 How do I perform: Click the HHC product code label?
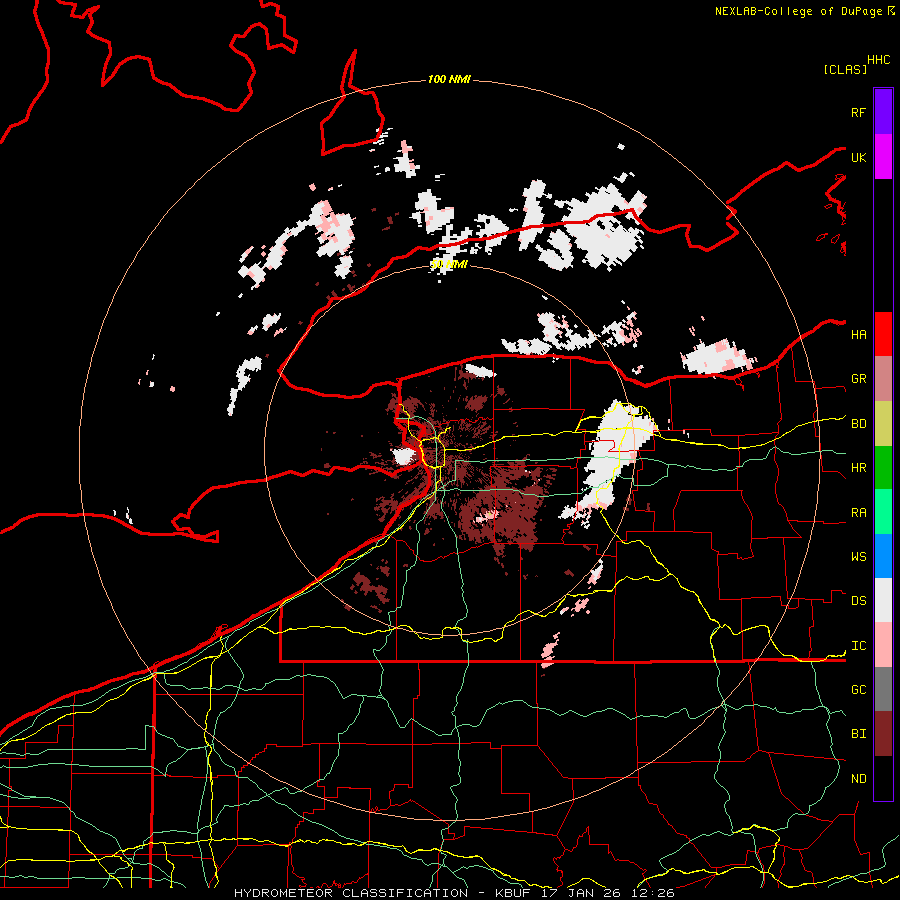coord(878,60)
